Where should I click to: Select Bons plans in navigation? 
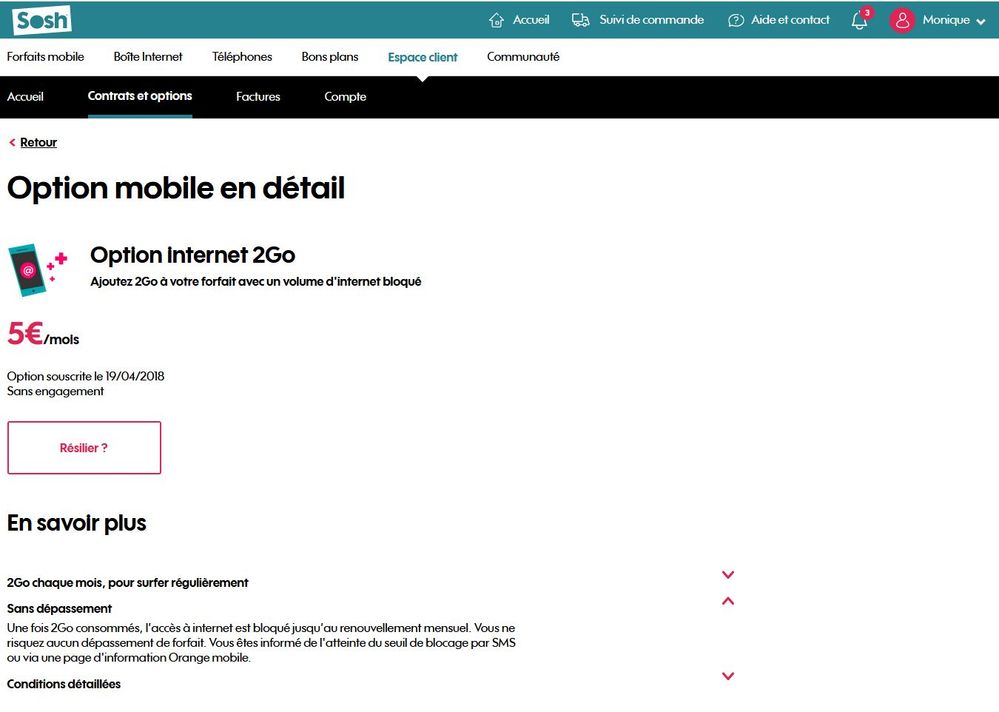330,57
